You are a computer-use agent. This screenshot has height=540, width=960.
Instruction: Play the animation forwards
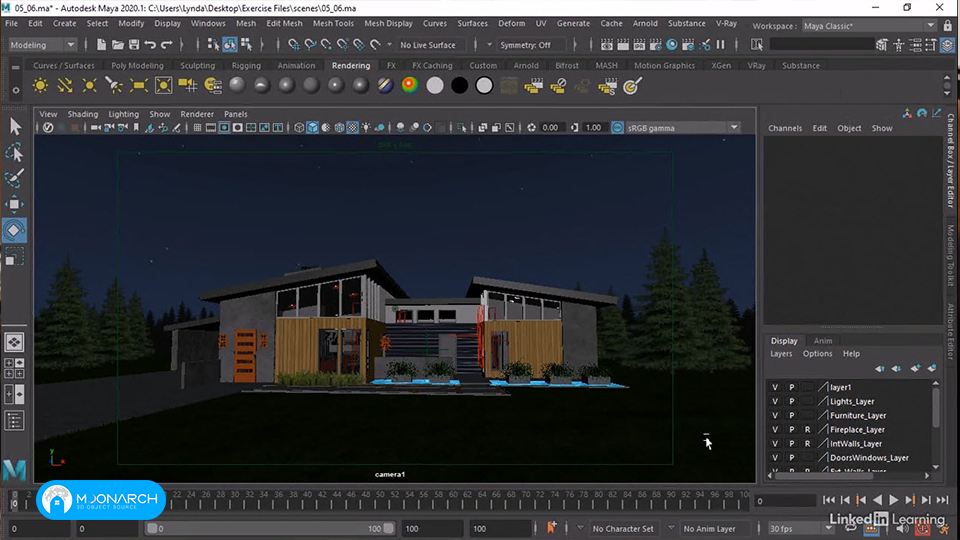pos(893,500)
